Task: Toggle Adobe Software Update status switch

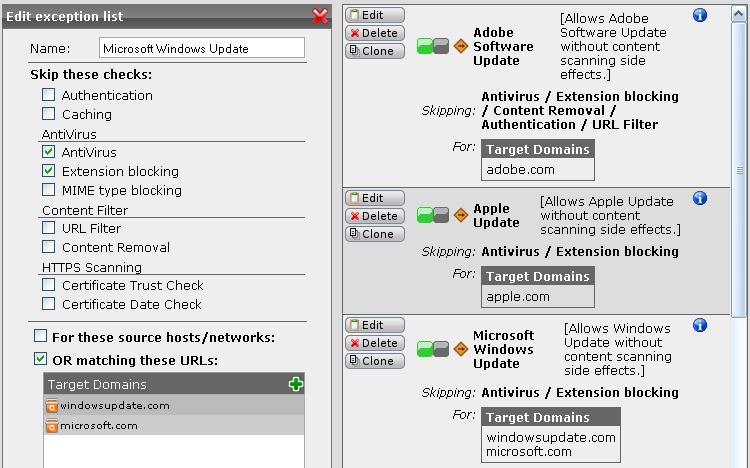Action: pyautogui.click(x=433, y=46)
